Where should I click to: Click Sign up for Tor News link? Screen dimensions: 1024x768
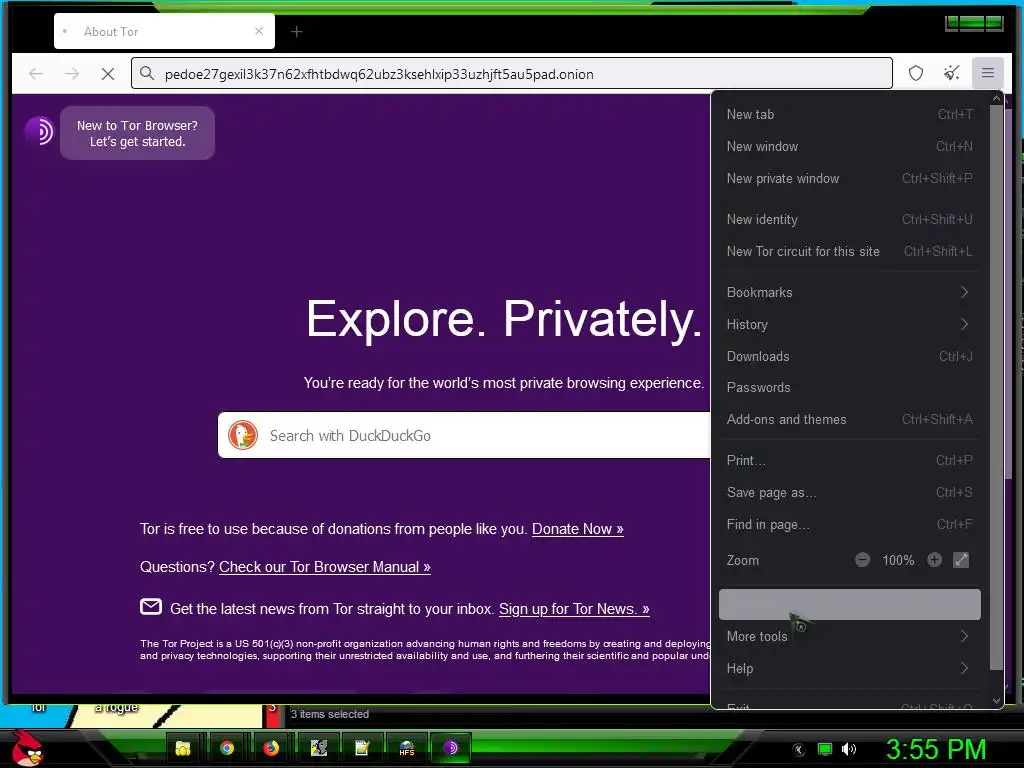[x=574, y=609]
